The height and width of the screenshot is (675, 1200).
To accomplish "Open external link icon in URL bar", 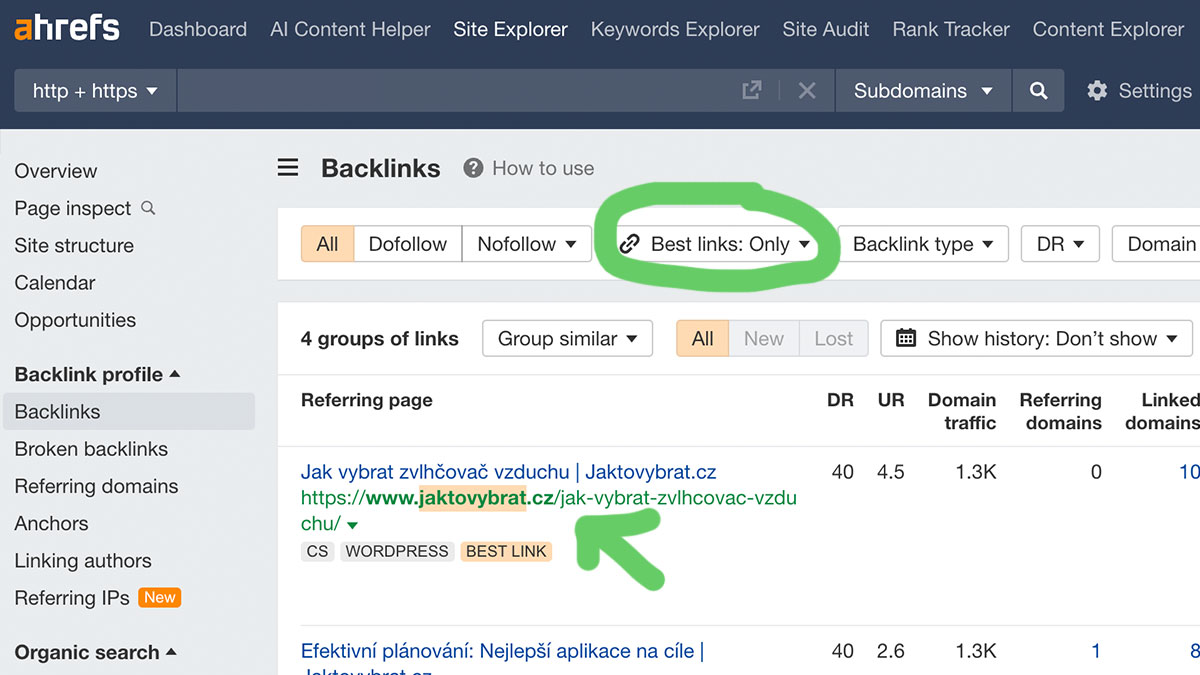I will point(752,91).
